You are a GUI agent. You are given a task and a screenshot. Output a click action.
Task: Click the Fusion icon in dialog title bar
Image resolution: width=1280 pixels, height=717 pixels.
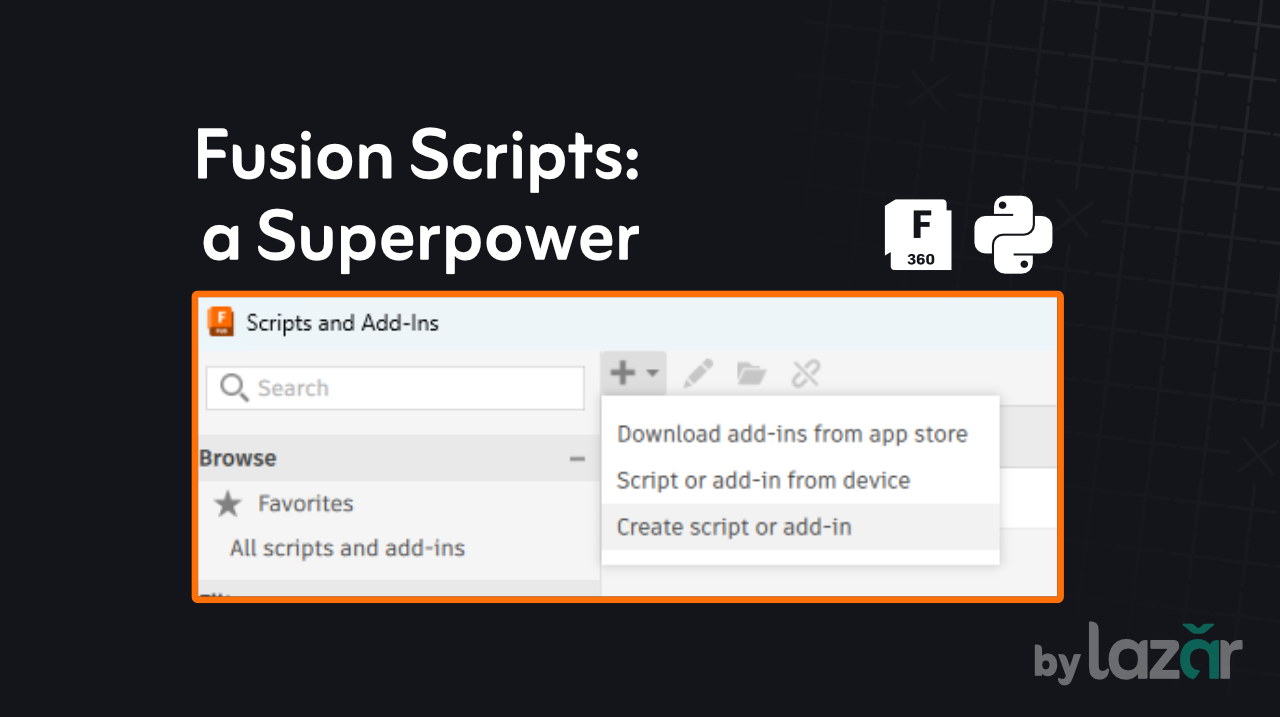220,322
